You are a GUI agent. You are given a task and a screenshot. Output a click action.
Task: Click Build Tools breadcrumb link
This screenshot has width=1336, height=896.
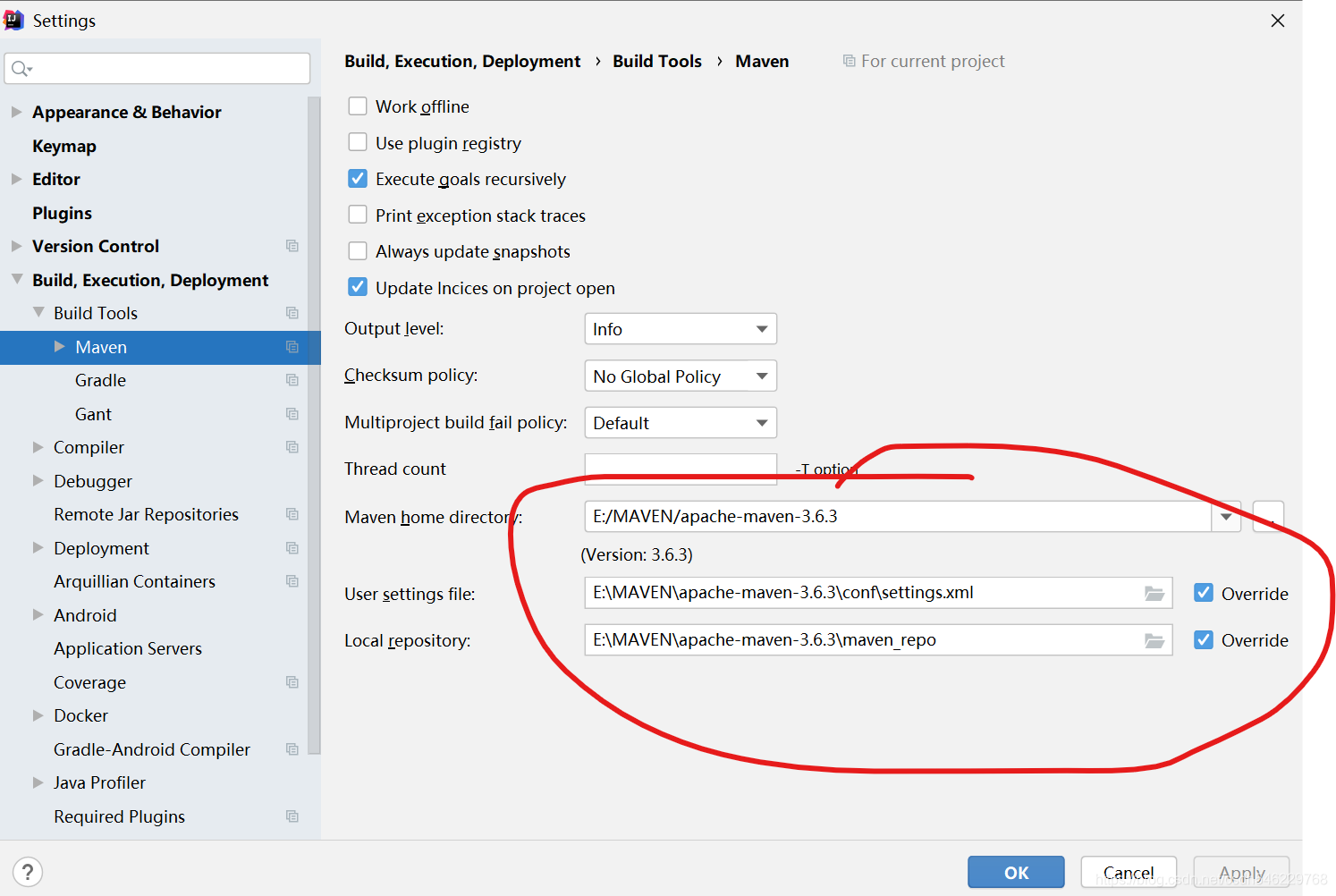657,61
